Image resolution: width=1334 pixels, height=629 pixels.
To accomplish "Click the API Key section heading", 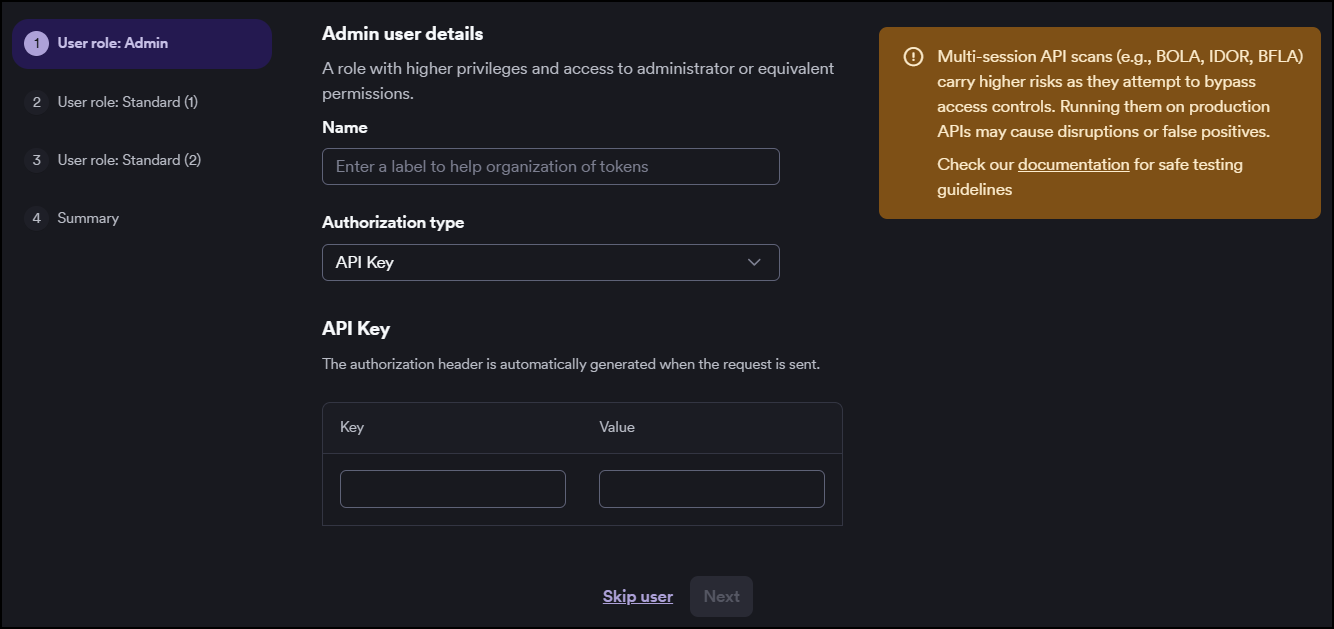I will (x=356, y=329).
